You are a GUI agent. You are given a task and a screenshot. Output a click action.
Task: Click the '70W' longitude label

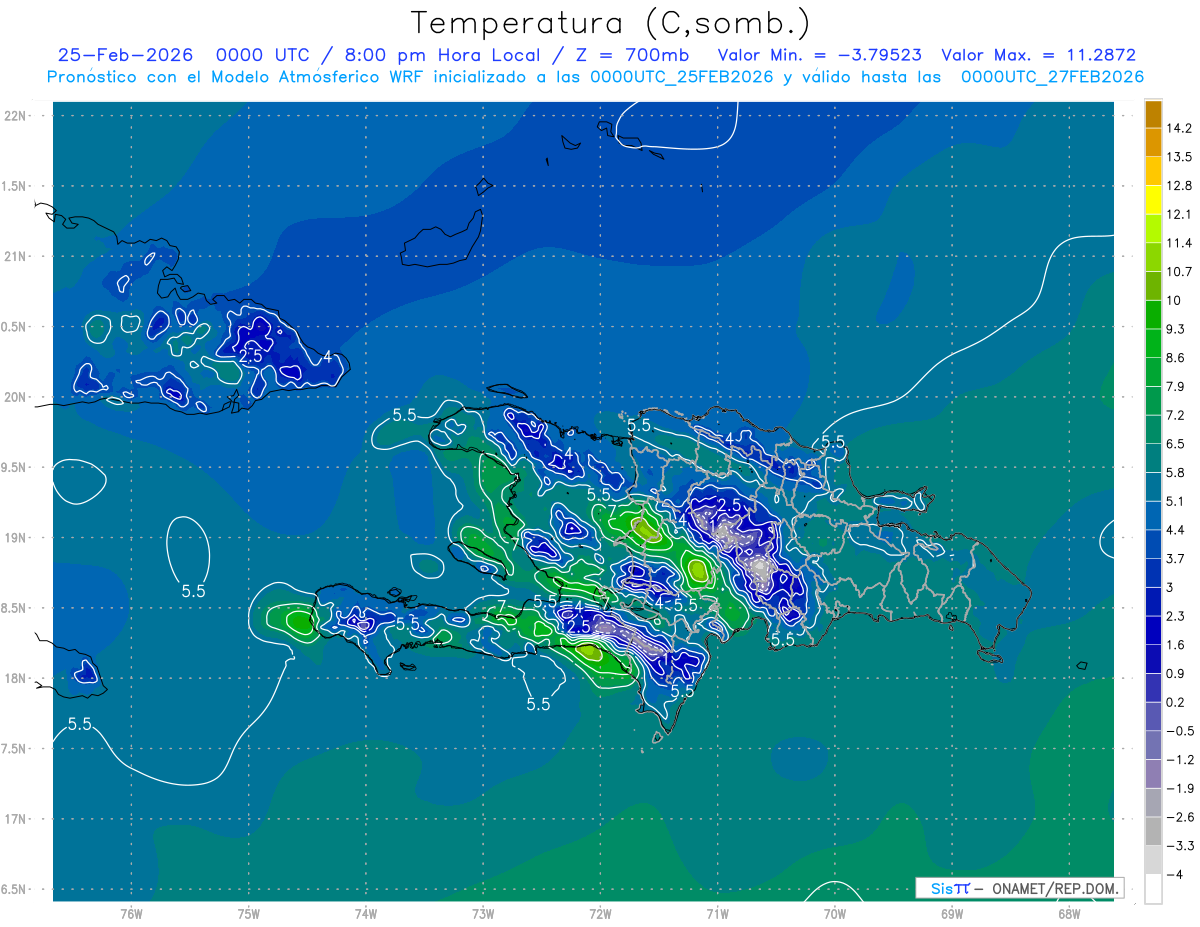click(835, 913)
